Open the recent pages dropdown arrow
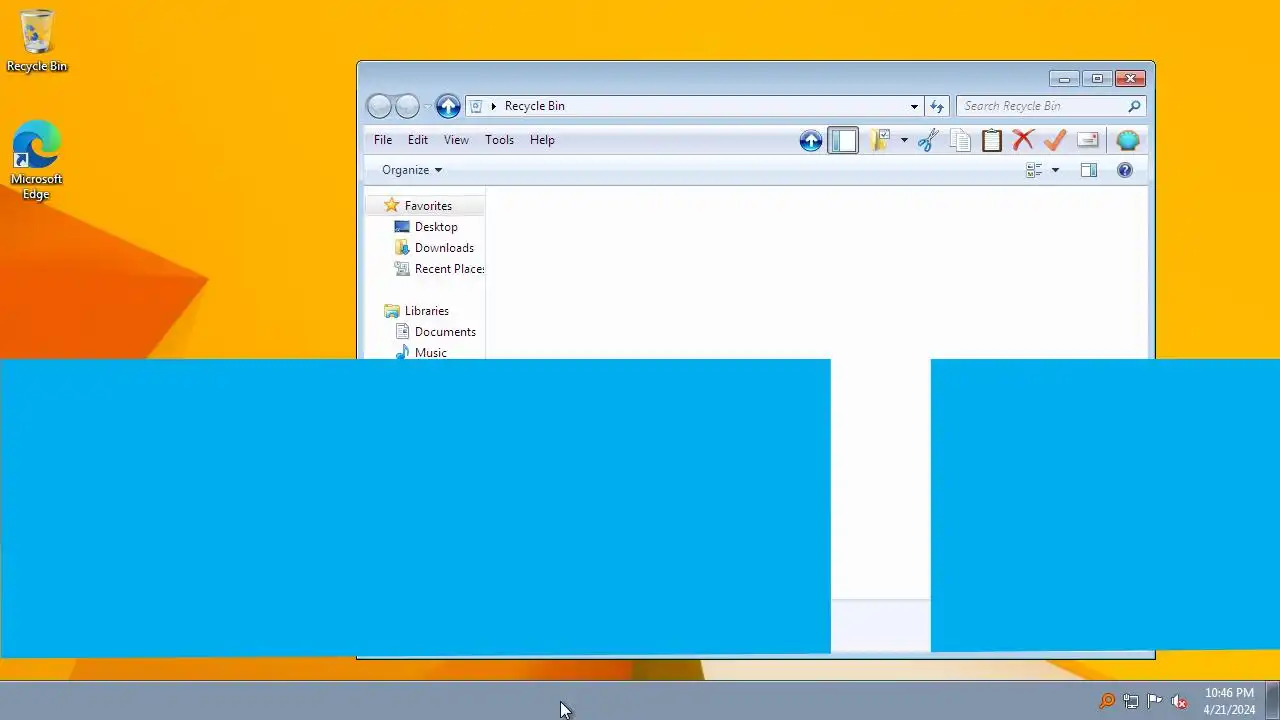The image size is (1280, 720). coord(428,106)
